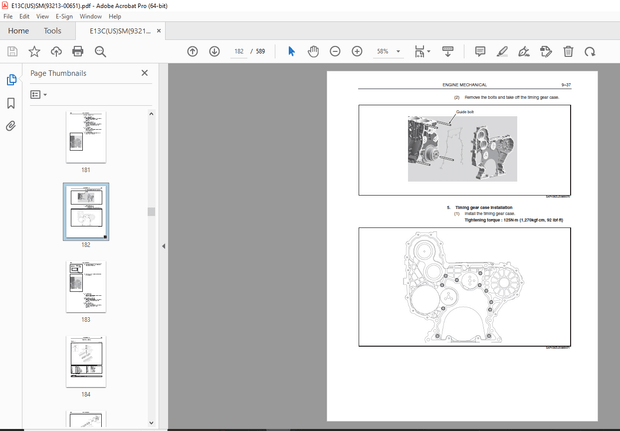
Task: Print the document using printer icon
Action: pyautogui.click(x=78, y=51)
